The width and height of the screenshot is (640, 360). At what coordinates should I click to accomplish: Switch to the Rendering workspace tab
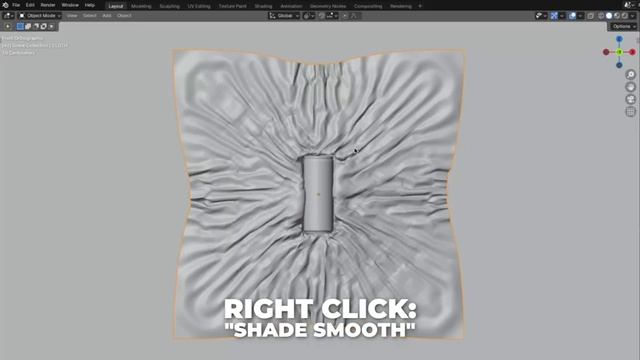point(401,6)
